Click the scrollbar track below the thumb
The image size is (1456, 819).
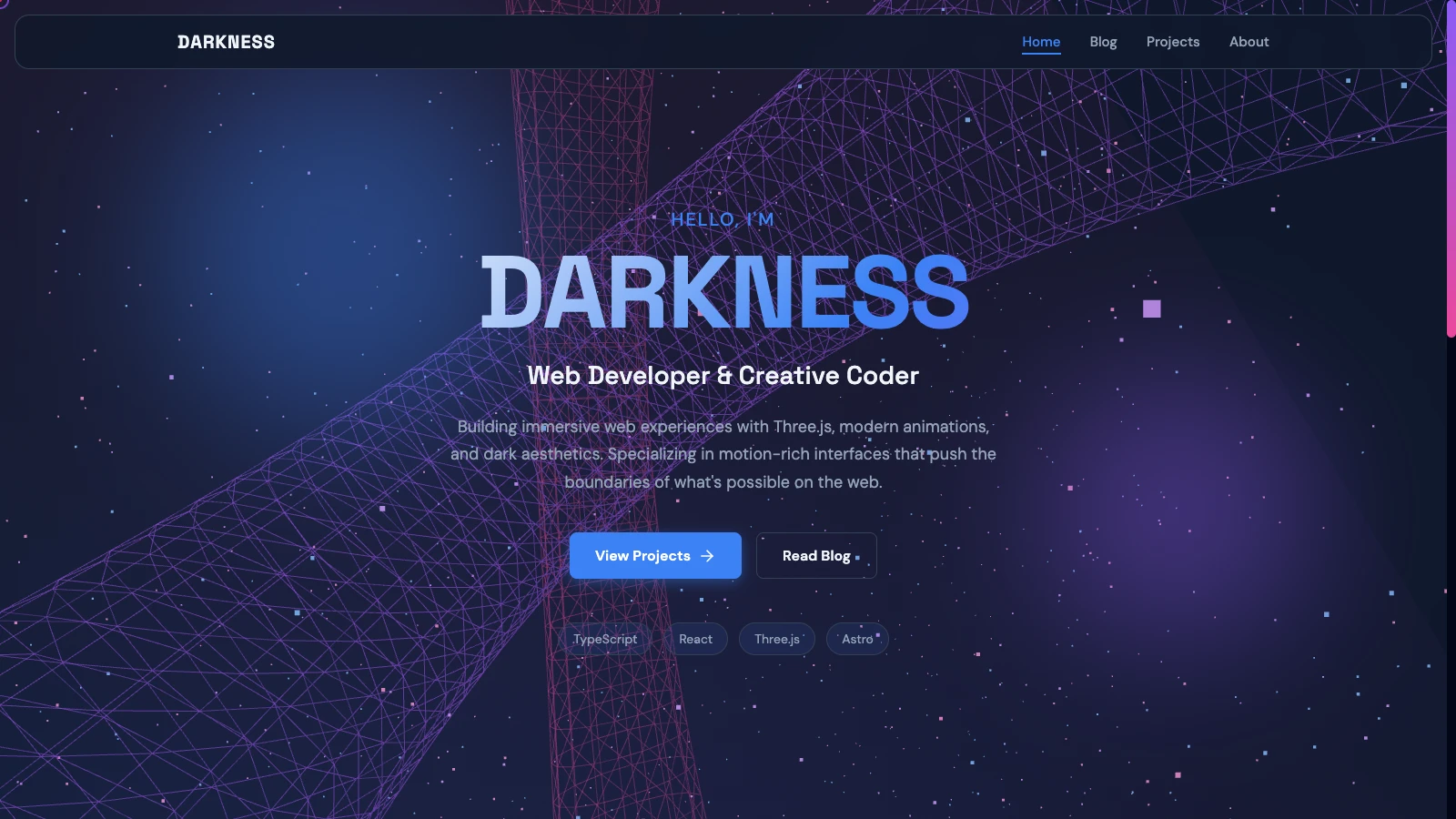click(x=1451, y=579)
